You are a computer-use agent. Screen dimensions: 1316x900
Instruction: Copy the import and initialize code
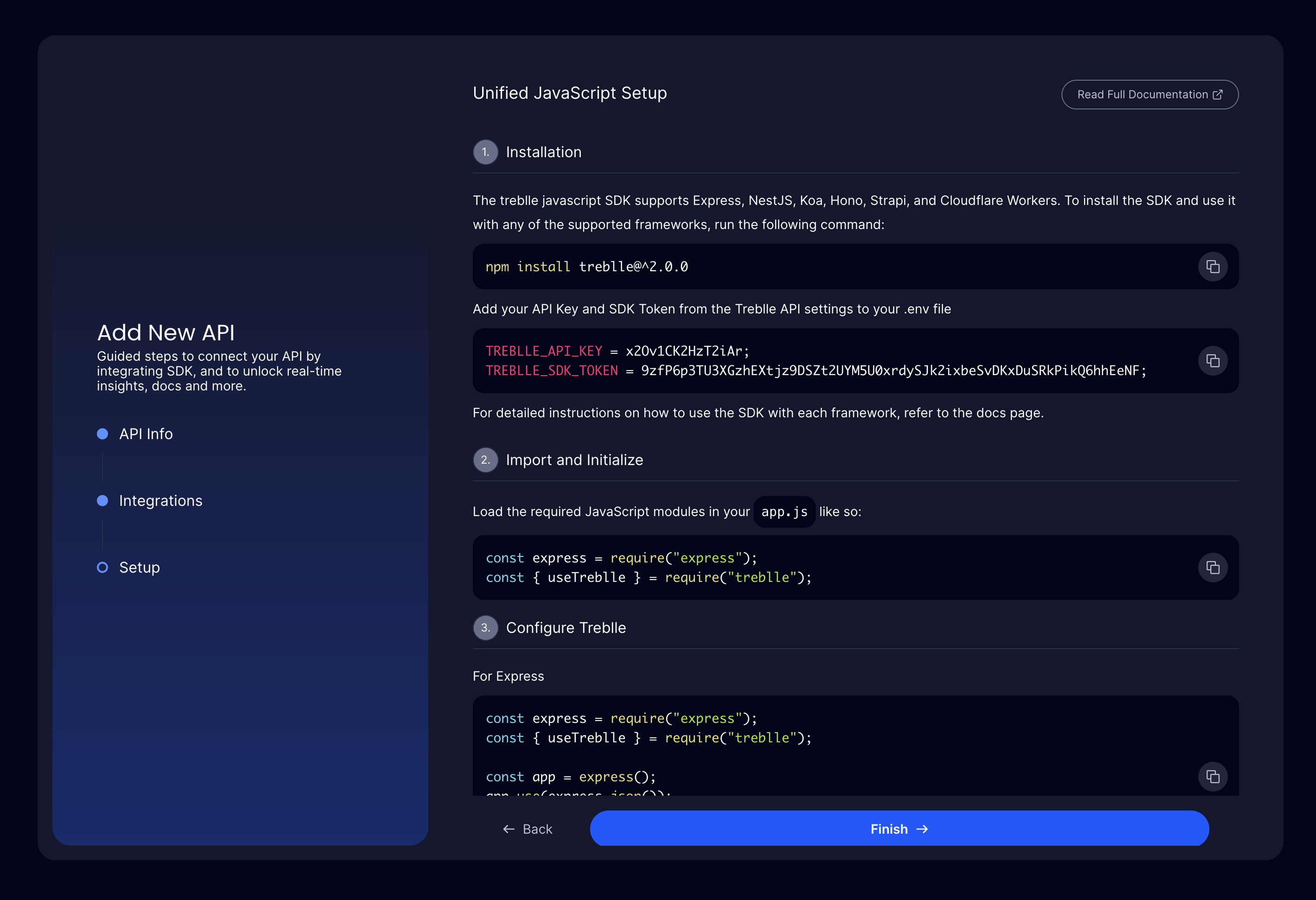(1212, 568)
